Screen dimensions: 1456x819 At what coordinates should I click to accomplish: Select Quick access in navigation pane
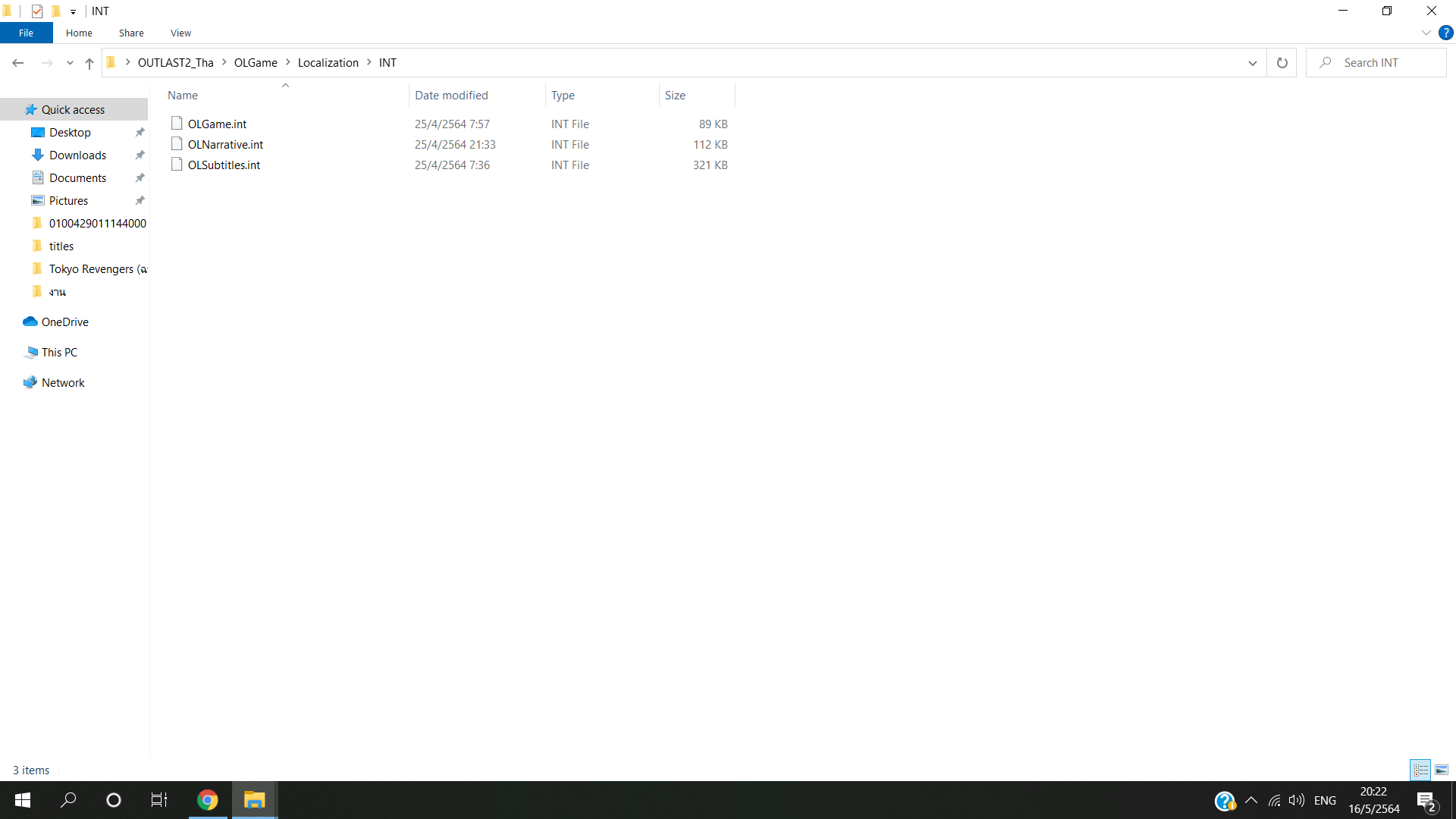tap(74, 110)
